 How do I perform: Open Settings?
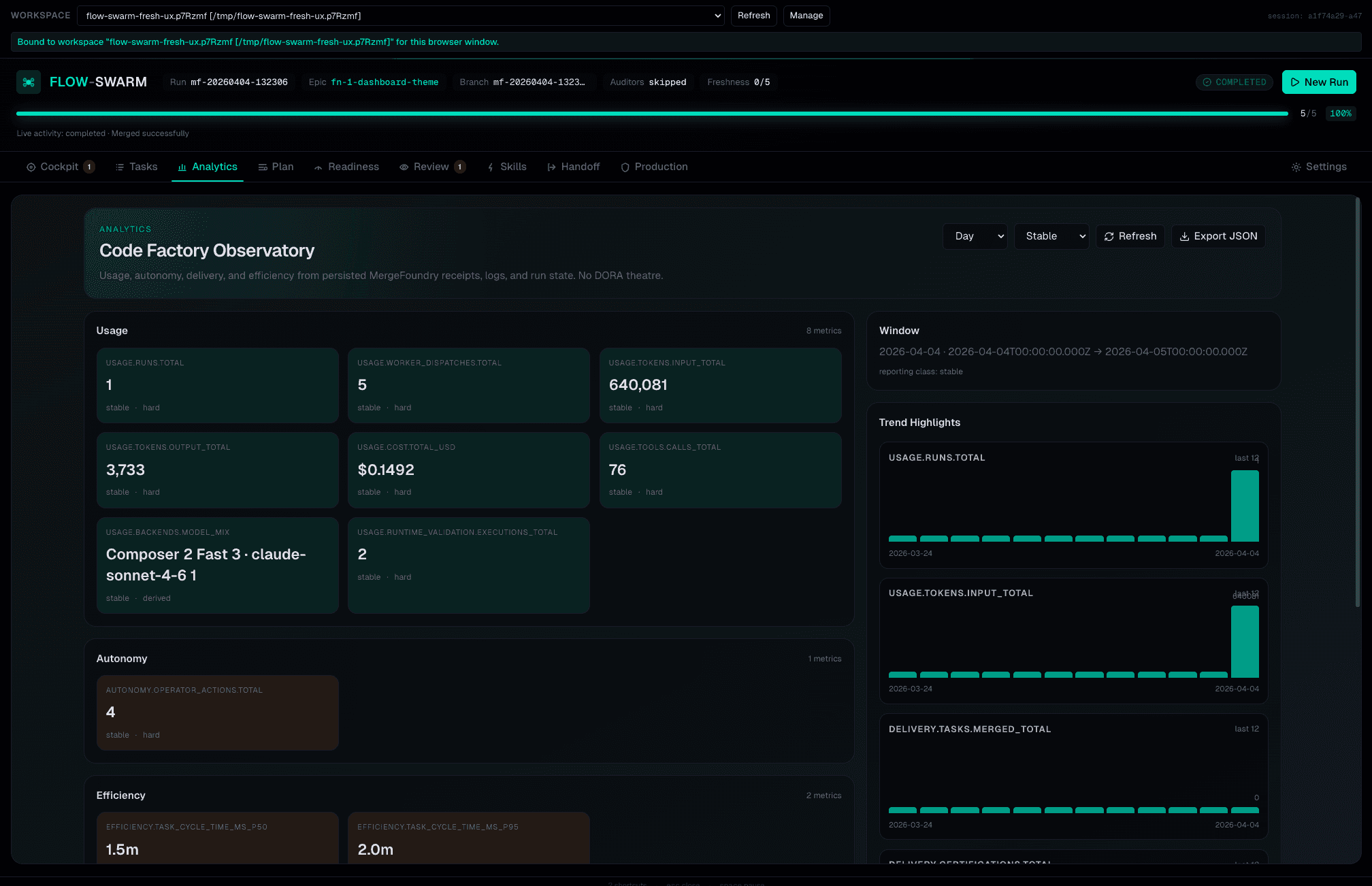pyautogui.click(x=1319, y=167)
